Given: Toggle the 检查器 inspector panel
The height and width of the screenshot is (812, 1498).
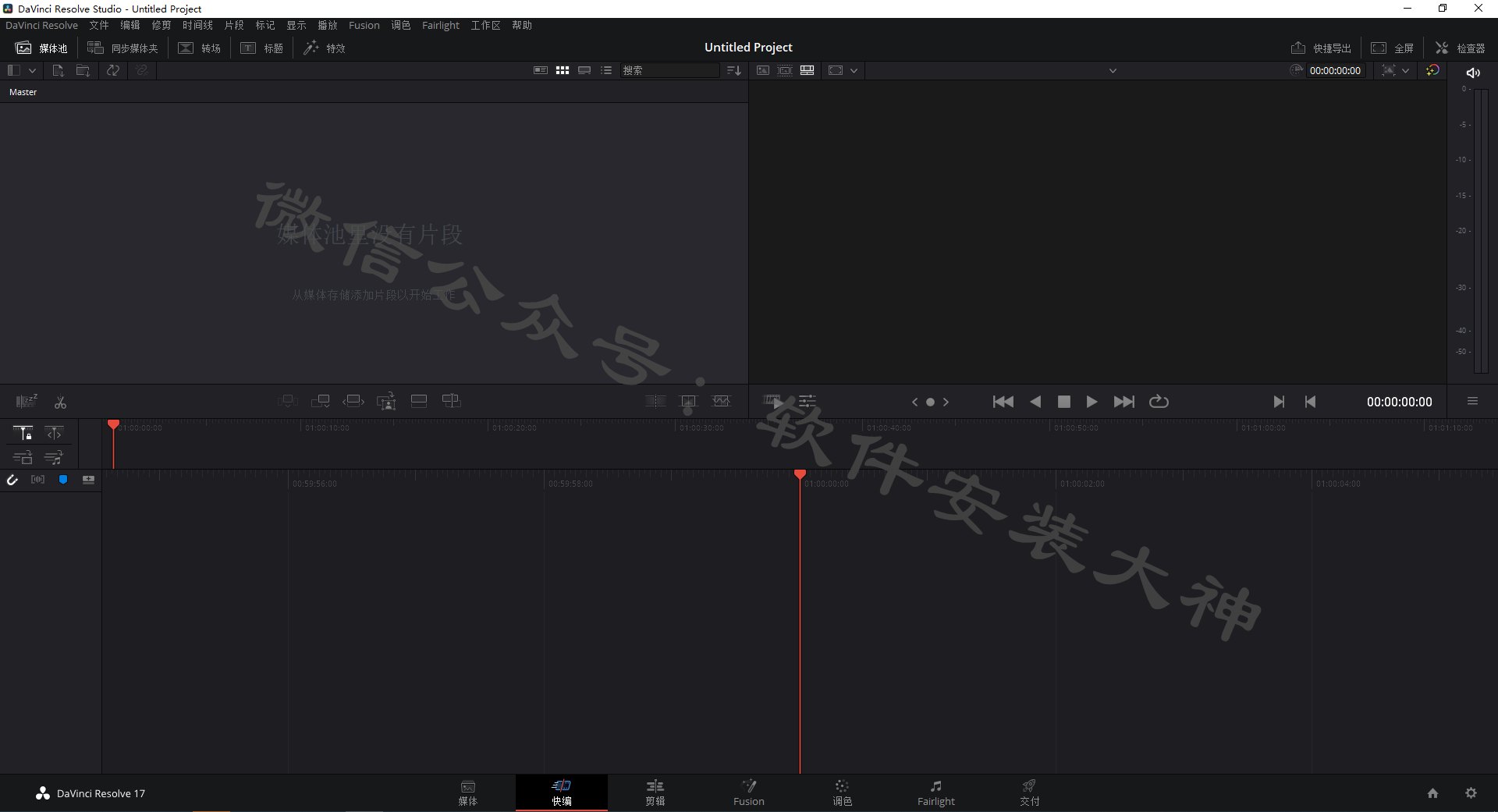Looking at the screenshot, I should (1460, 48).
